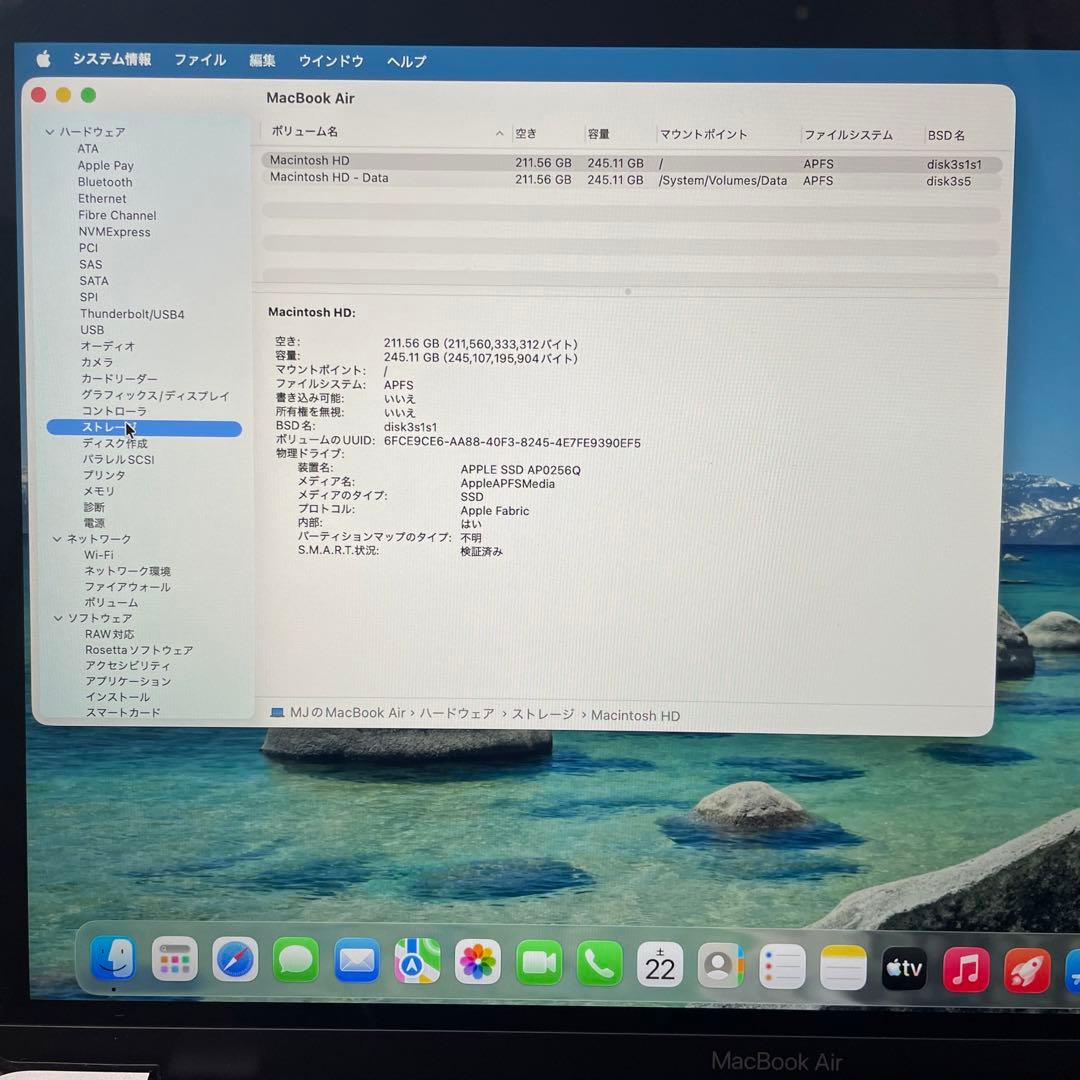Viewport: 1080px width, 1080px height.
Task: Select Bluetooth in the Hardware sidebar
Action: coord(104,182)
